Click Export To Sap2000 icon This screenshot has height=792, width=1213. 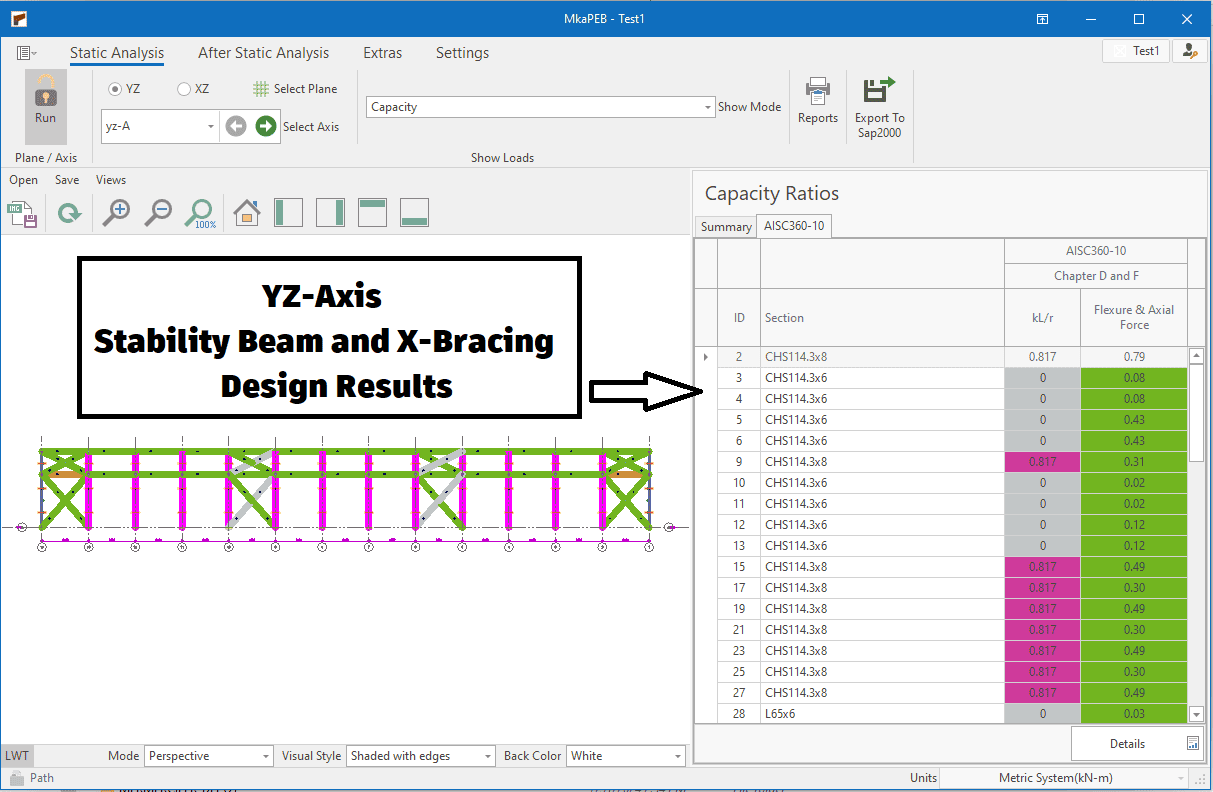click(879, 92)
